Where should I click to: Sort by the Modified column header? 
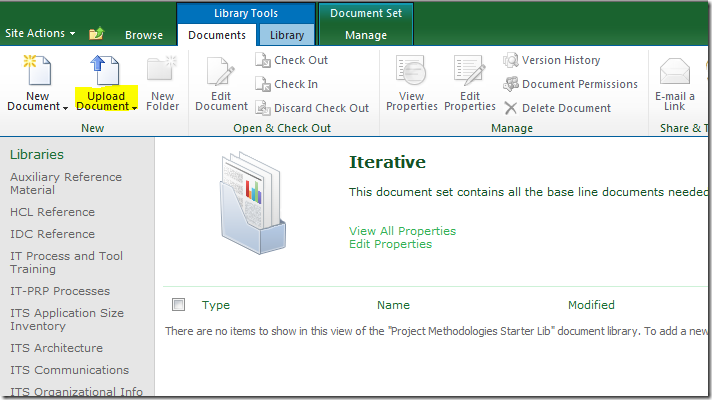click(x=591, y=305)
